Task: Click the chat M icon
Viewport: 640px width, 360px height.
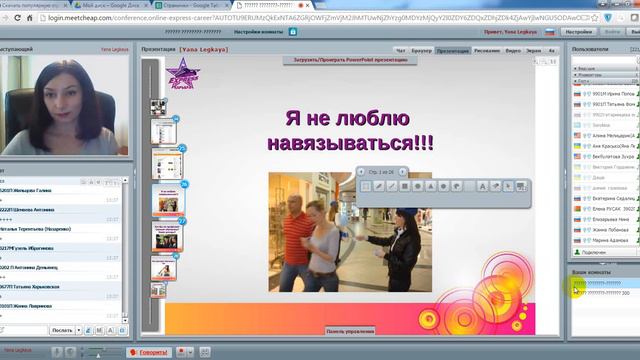Action: point(99,330)
